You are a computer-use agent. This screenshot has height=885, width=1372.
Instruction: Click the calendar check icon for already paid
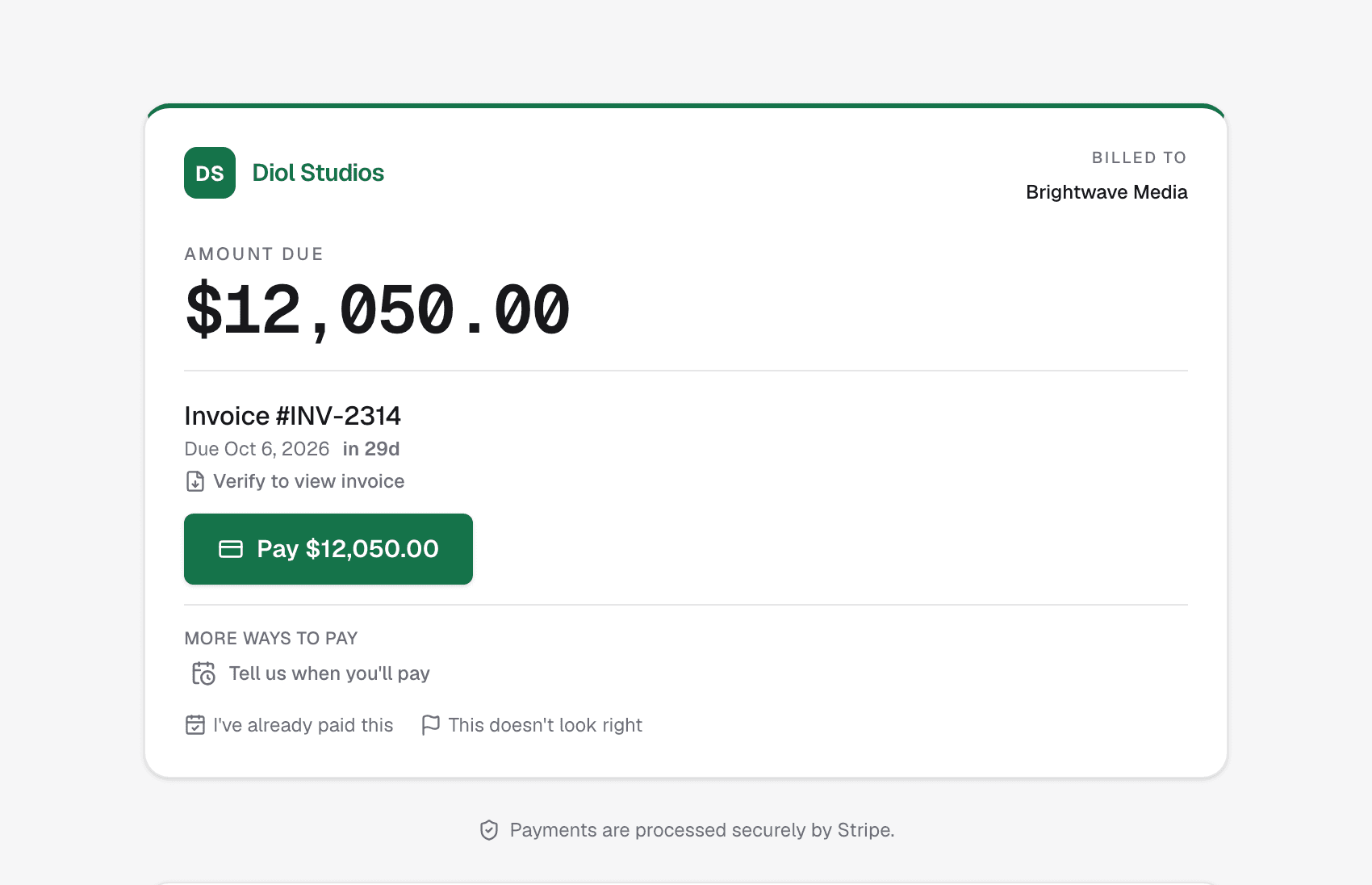[x=195, y=725]
